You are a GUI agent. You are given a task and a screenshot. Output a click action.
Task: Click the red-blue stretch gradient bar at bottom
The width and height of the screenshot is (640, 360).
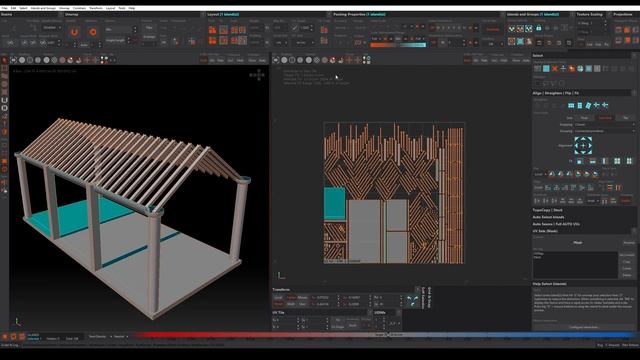pos(383,335)
